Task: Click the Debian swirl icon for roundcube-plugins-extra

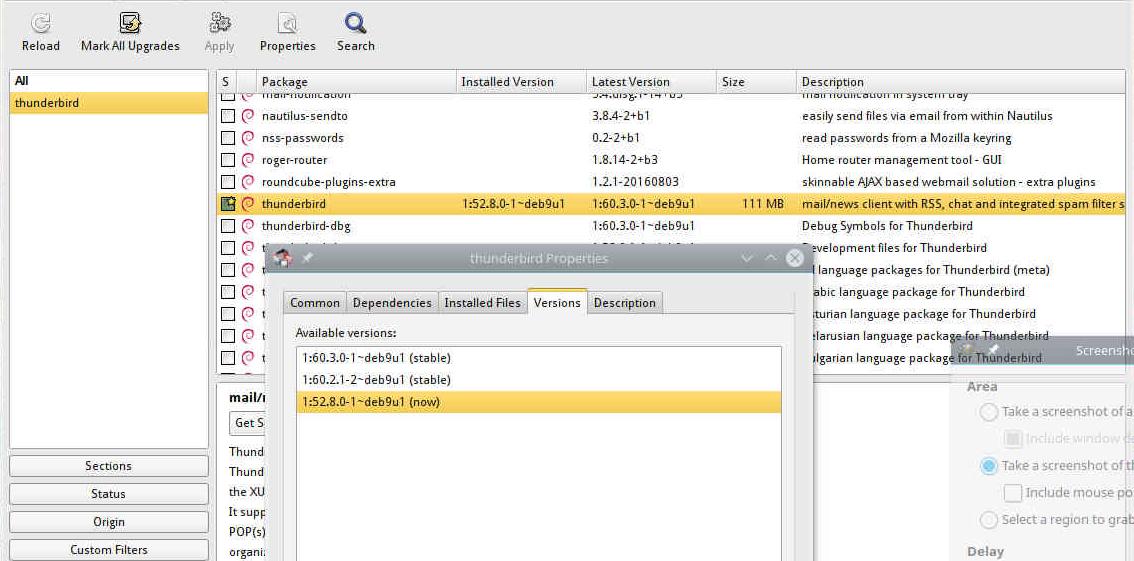Action: [x=248, y=181]
